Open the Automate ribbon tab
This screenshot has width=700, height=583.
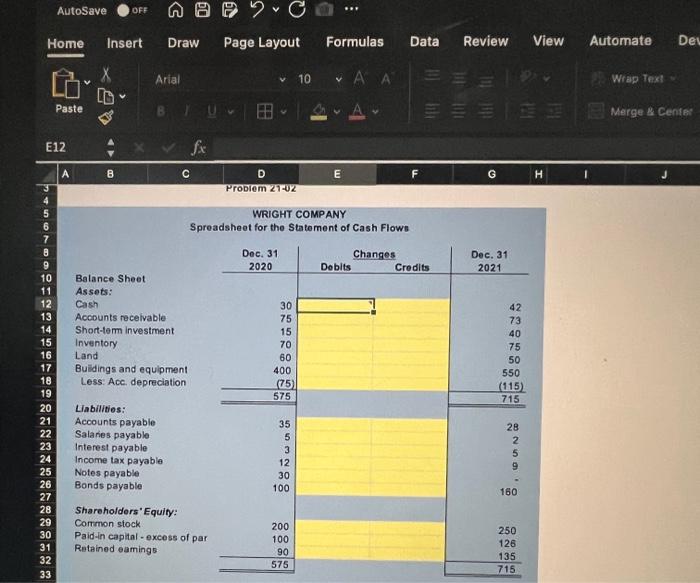(621, 41)
